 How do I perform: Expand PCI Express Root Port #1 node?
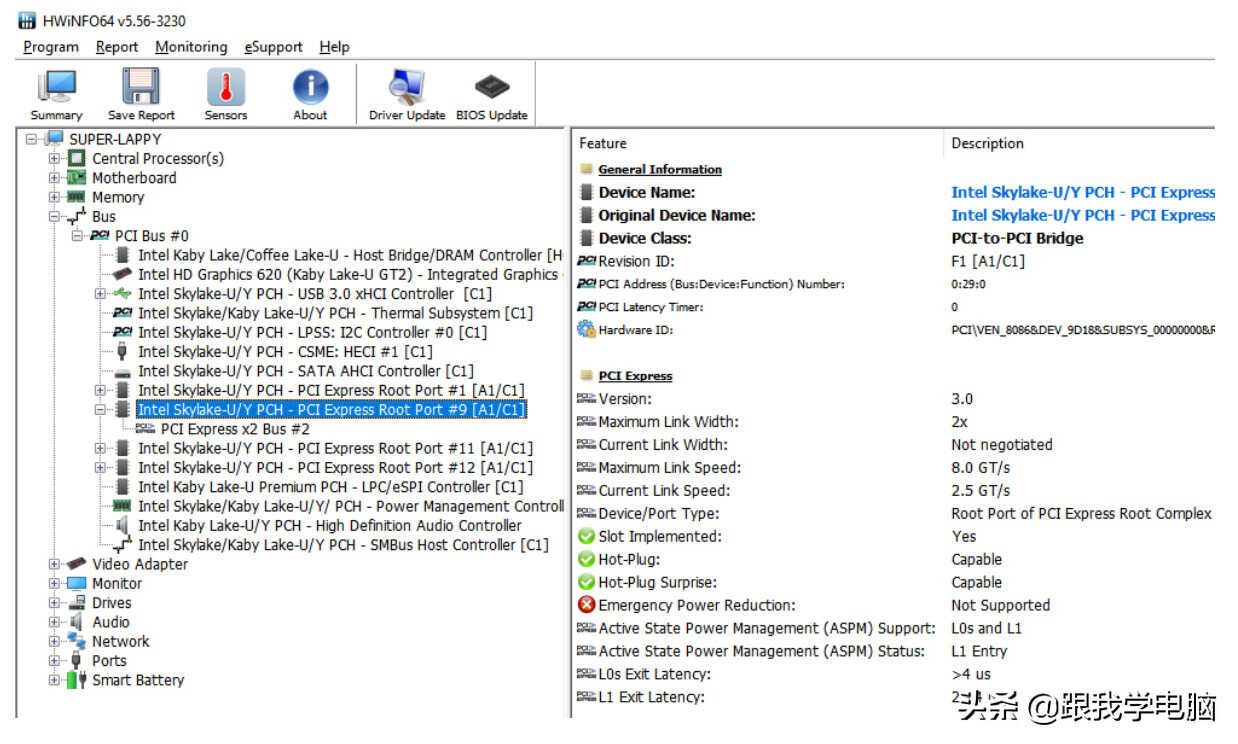tap(100, 390)
